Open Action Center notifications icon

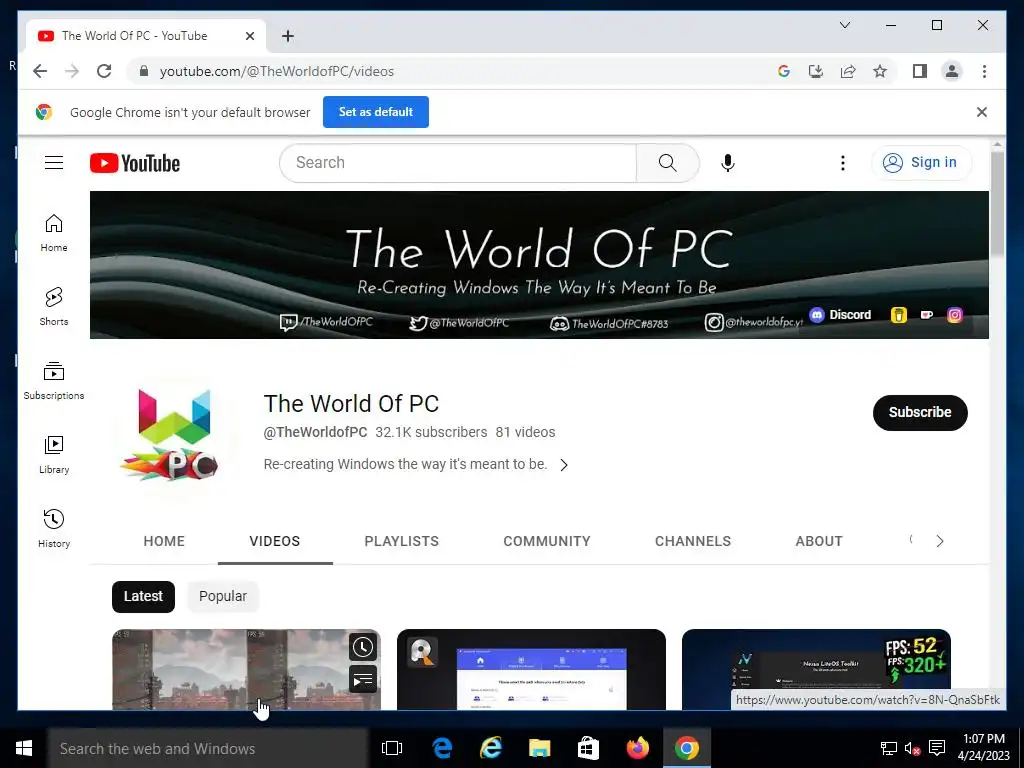click(x=937, y=748)
